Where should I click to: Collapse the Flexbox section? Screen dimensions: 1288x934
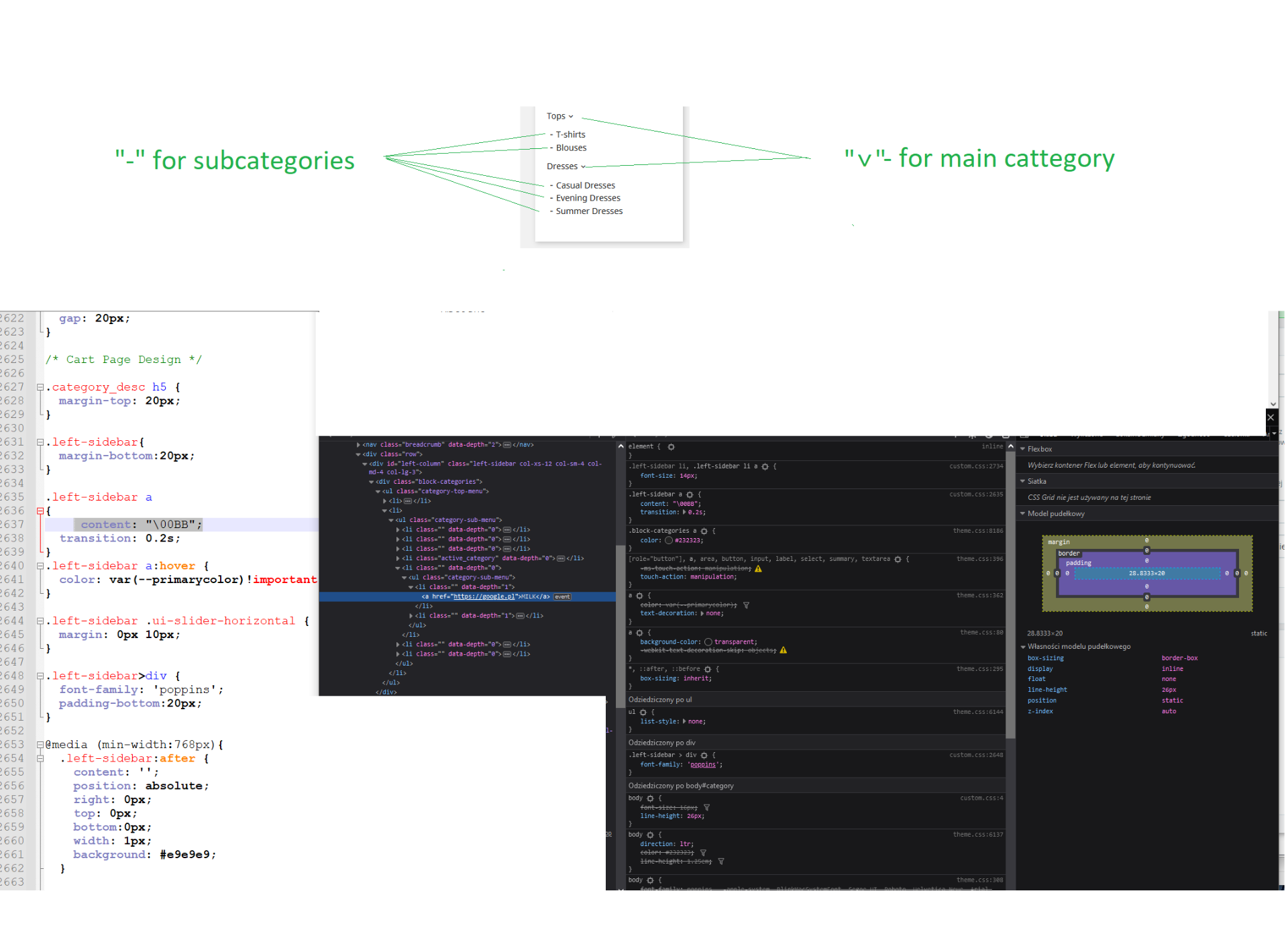click(x=1022, y=449)
